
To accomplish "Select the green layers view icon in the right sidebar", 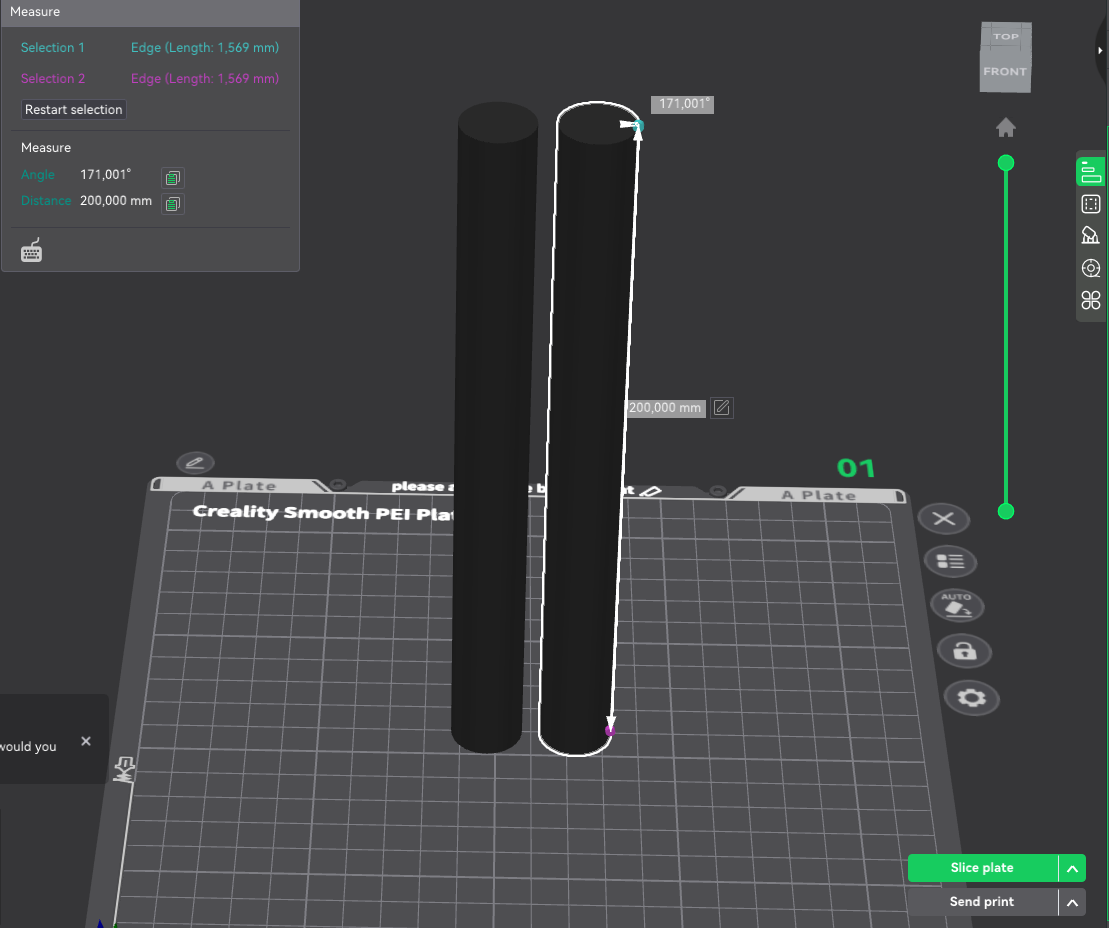I will [1091, 173].
